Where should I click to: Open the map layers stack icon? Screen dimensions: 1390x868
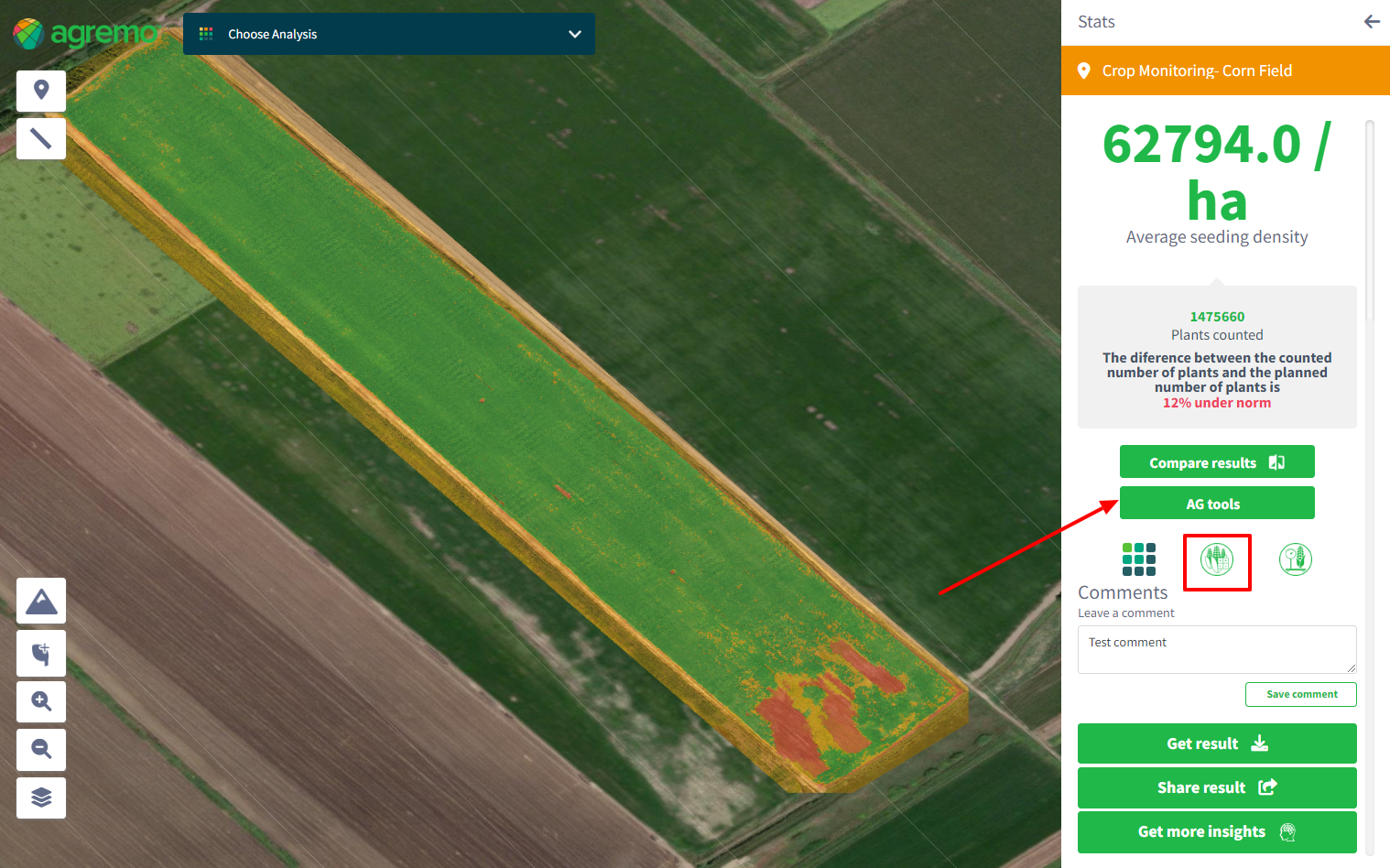(x=41, y=797)
